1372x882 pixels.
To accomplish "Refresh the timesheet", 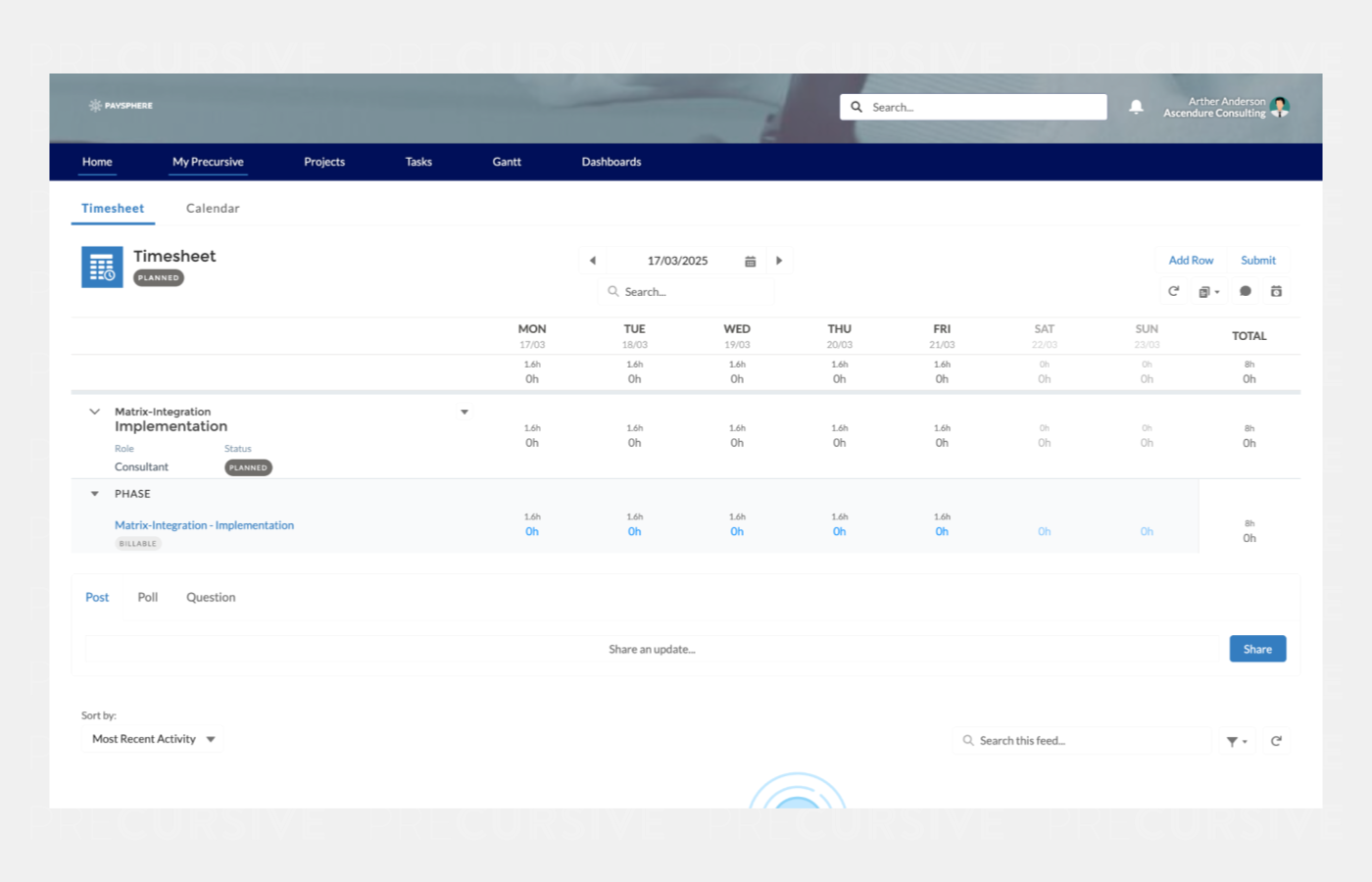I will tap(1173, 291).
